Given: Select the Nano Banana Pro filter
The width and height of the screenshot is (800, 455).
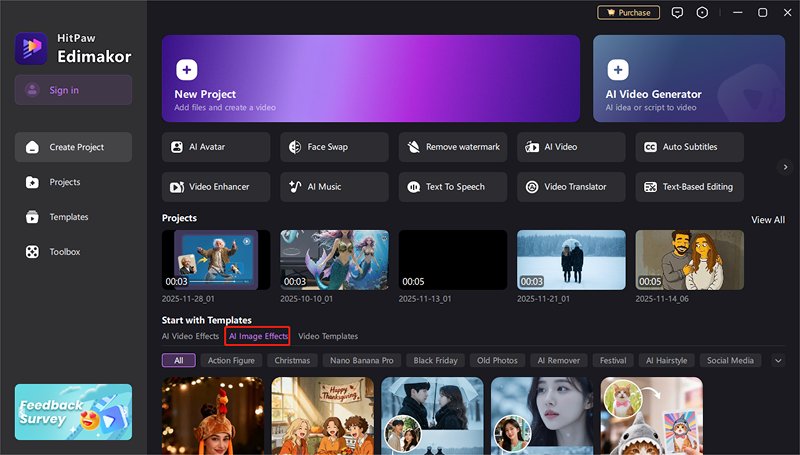Looking at the screenshot, I should 361,360.
